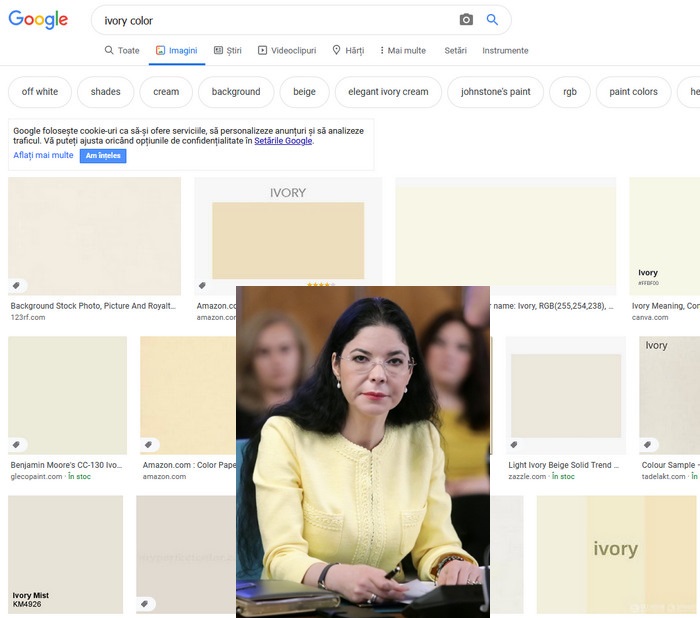700x618 pixels.
Task: Open Benjamin Moore's CC-130 swatch image
Action: [x=67, y=395]
